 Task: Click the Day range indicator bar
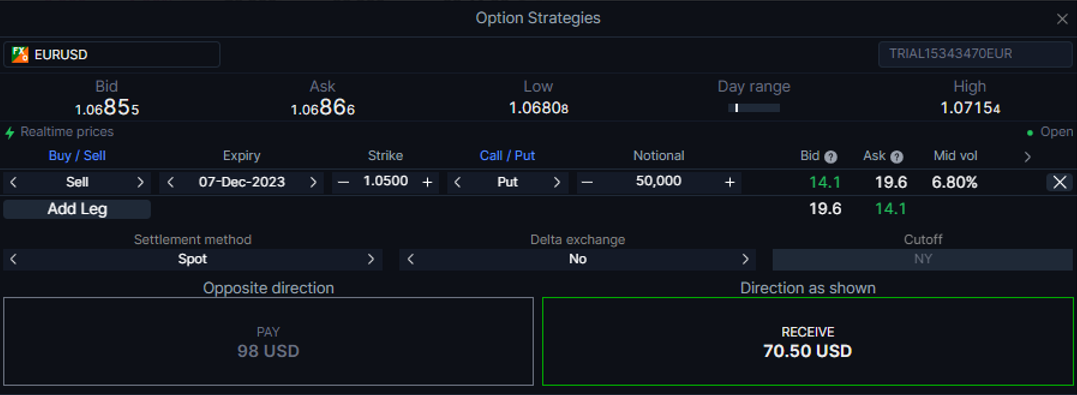pyautogui.click(x=753, y=108)
